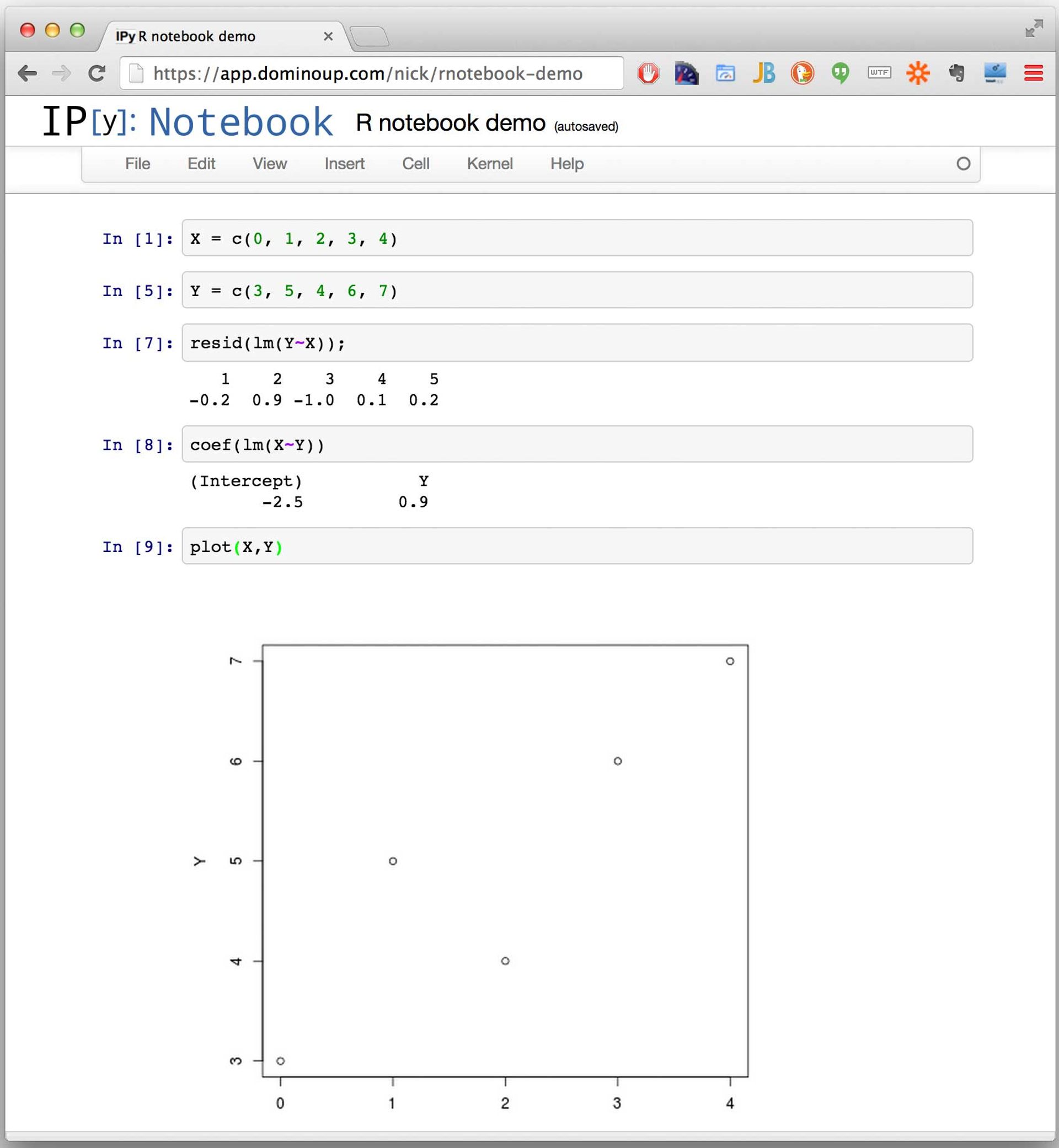
Task: Open the Edit menu
Action: point(201,164)
